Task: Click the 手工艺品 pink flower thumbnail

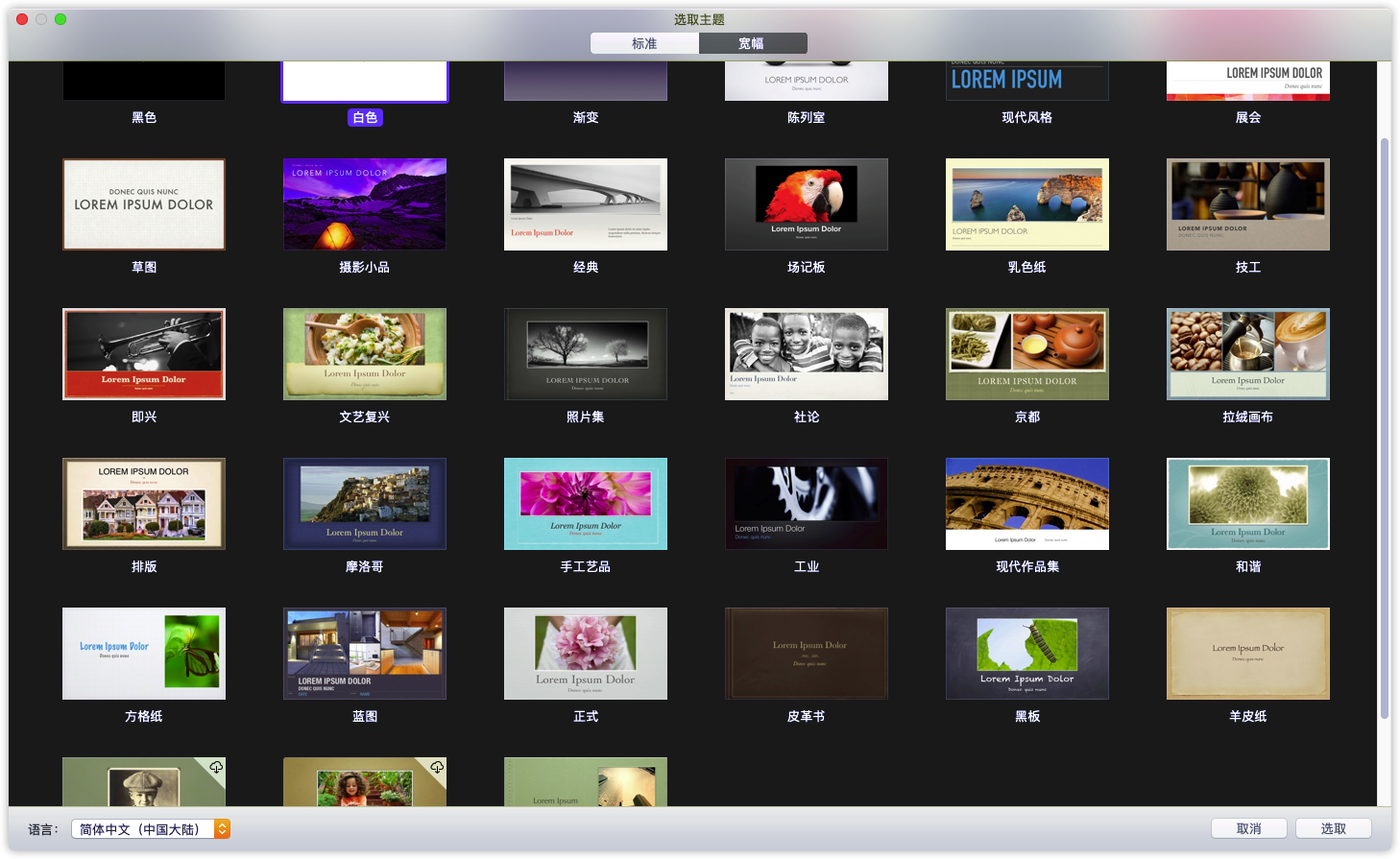Action: [x=586, y=504]
